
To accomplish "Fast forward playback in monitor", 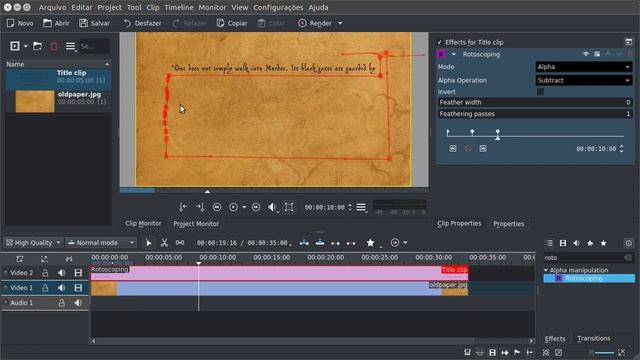I will (256, 207).
